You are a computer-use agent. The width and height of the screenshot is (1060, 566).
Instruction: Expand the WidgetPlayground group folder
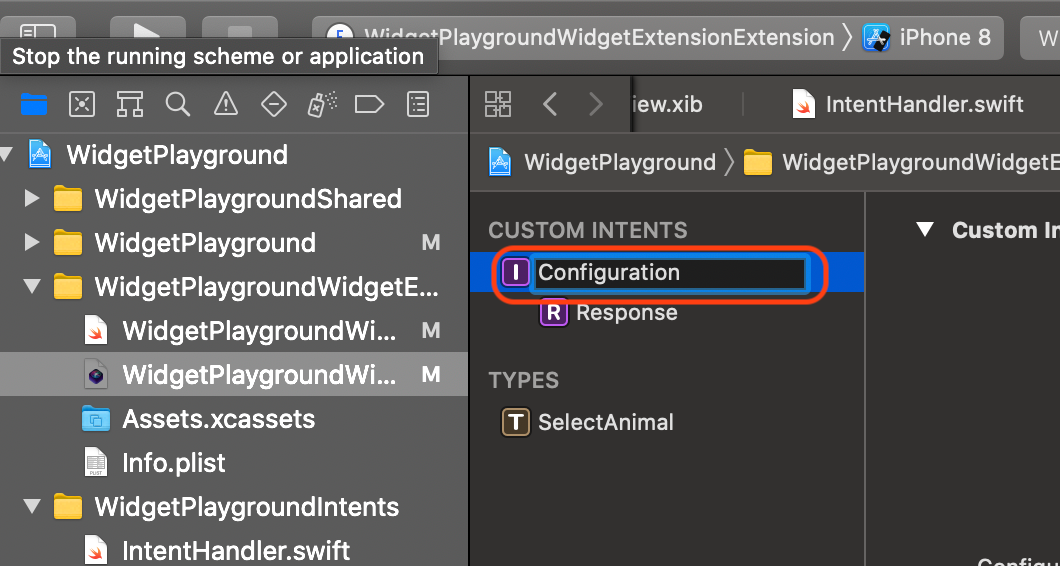(x=31, y=243)
